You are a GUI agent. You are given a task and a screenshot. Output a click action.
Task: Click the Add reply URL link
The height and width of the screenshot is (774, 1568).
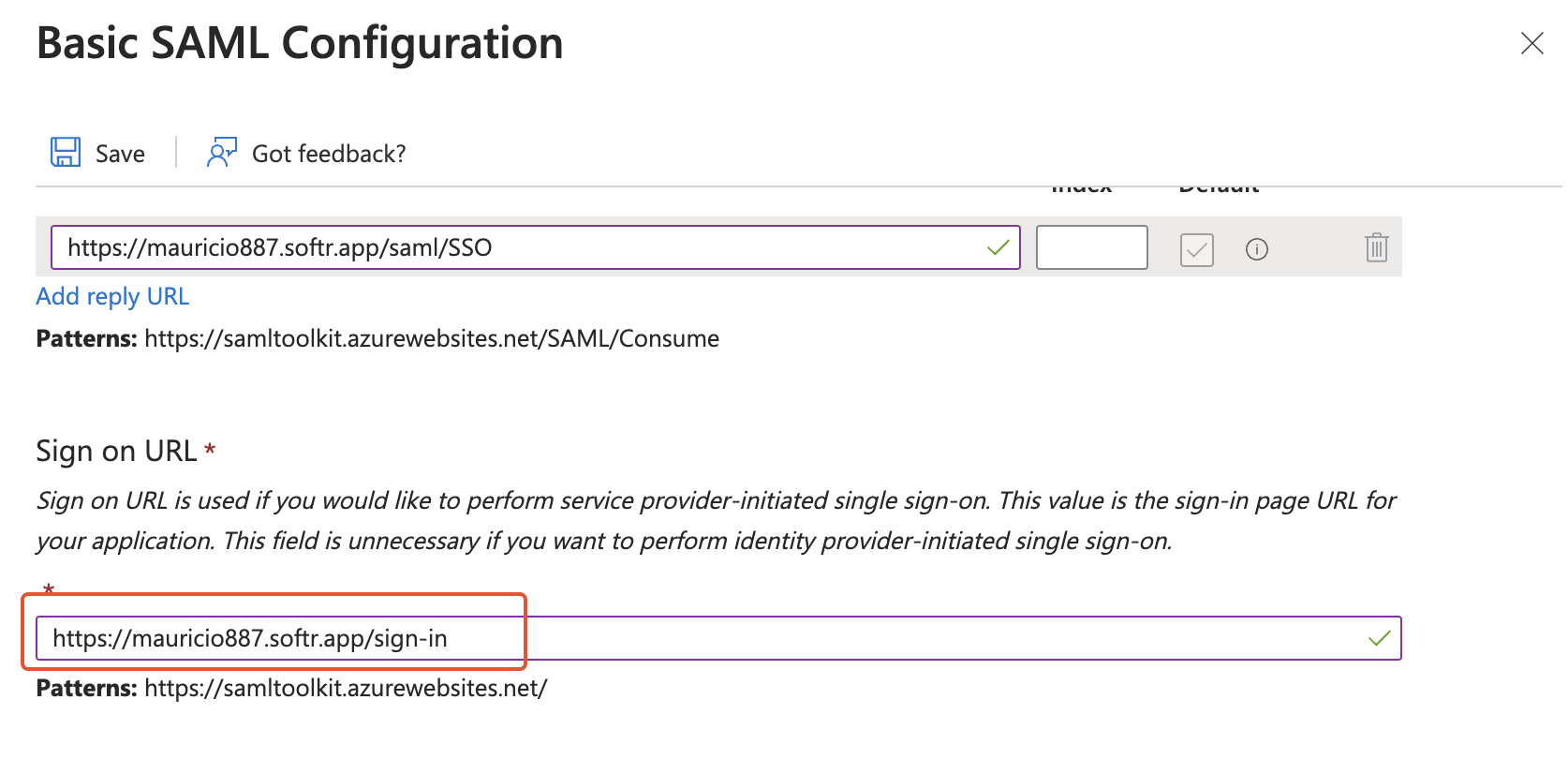coord(111,296)
